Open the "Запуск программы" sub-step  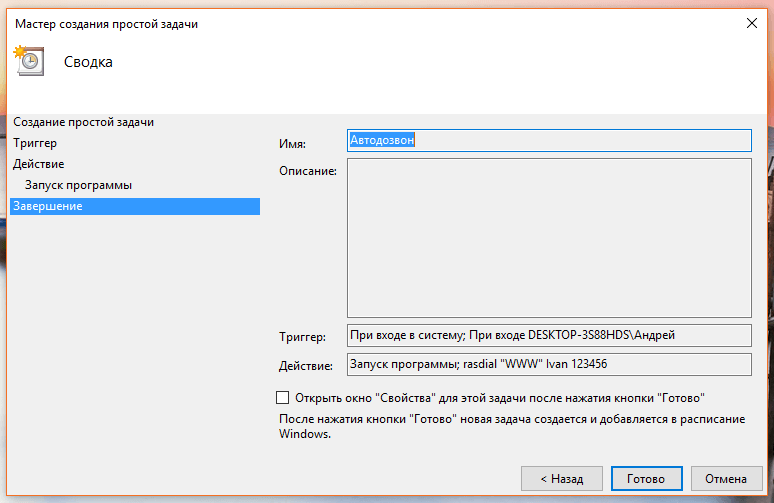pos(79,185)
